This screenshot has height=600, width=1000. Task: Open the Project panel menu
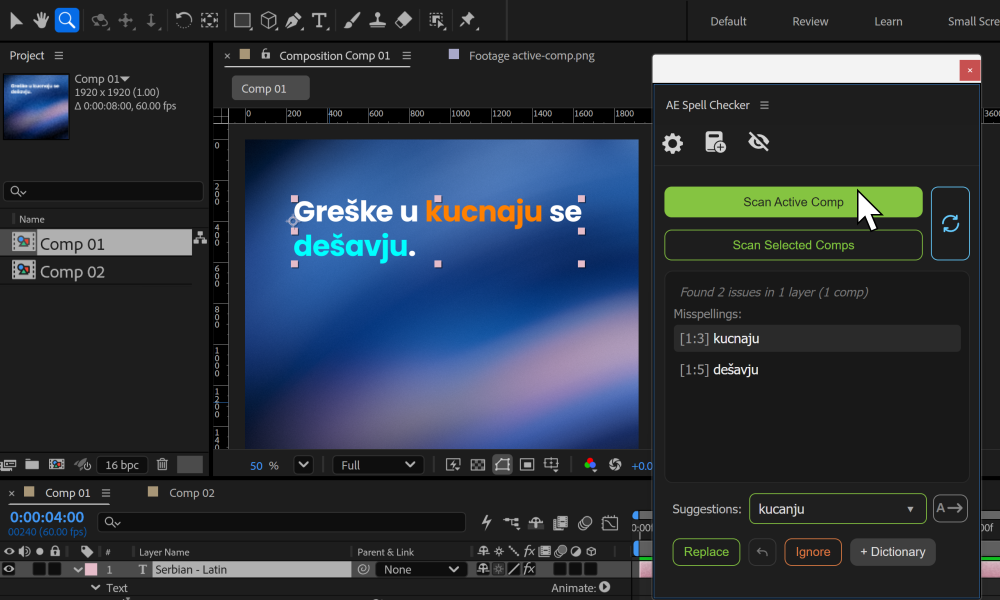click(59, 55)
